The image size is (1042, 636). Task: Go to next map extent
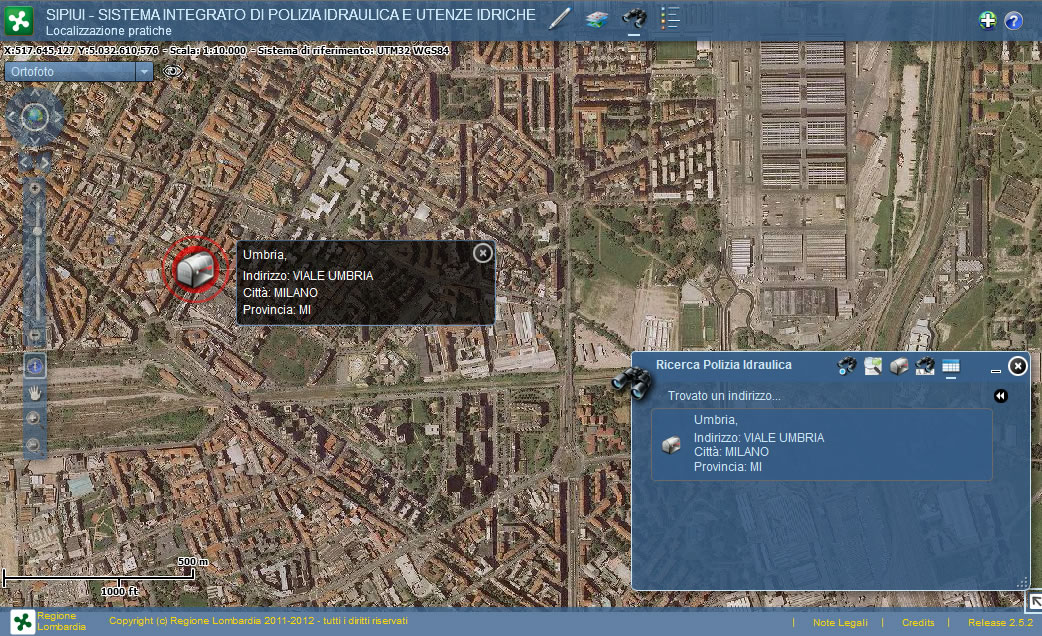[44, 162]
